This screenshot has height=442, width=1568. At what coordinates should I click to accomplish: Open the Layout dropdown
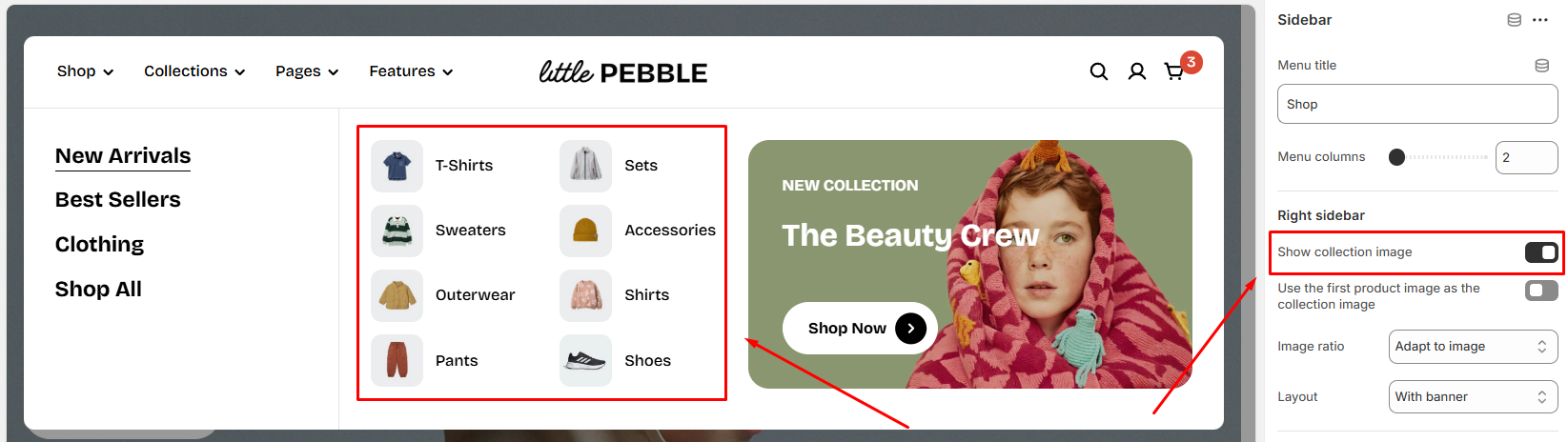coord(1472,397)
